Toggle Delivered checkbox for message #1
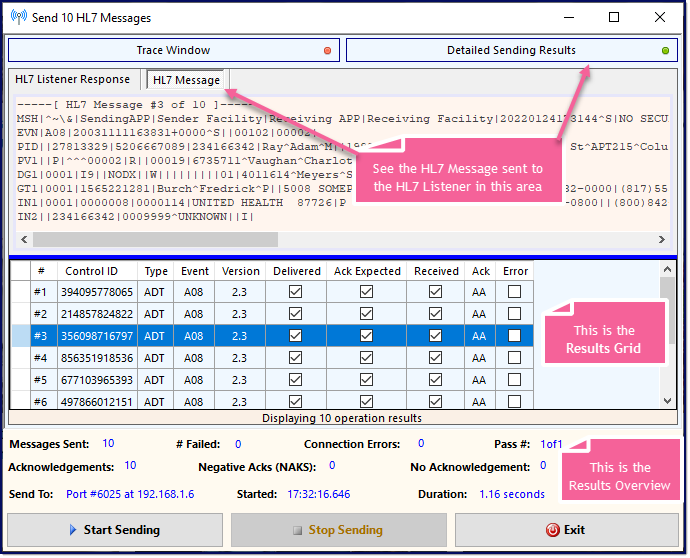Image resolution: width=690 pixels, height=558 pixels. click(x=295, y=292)
